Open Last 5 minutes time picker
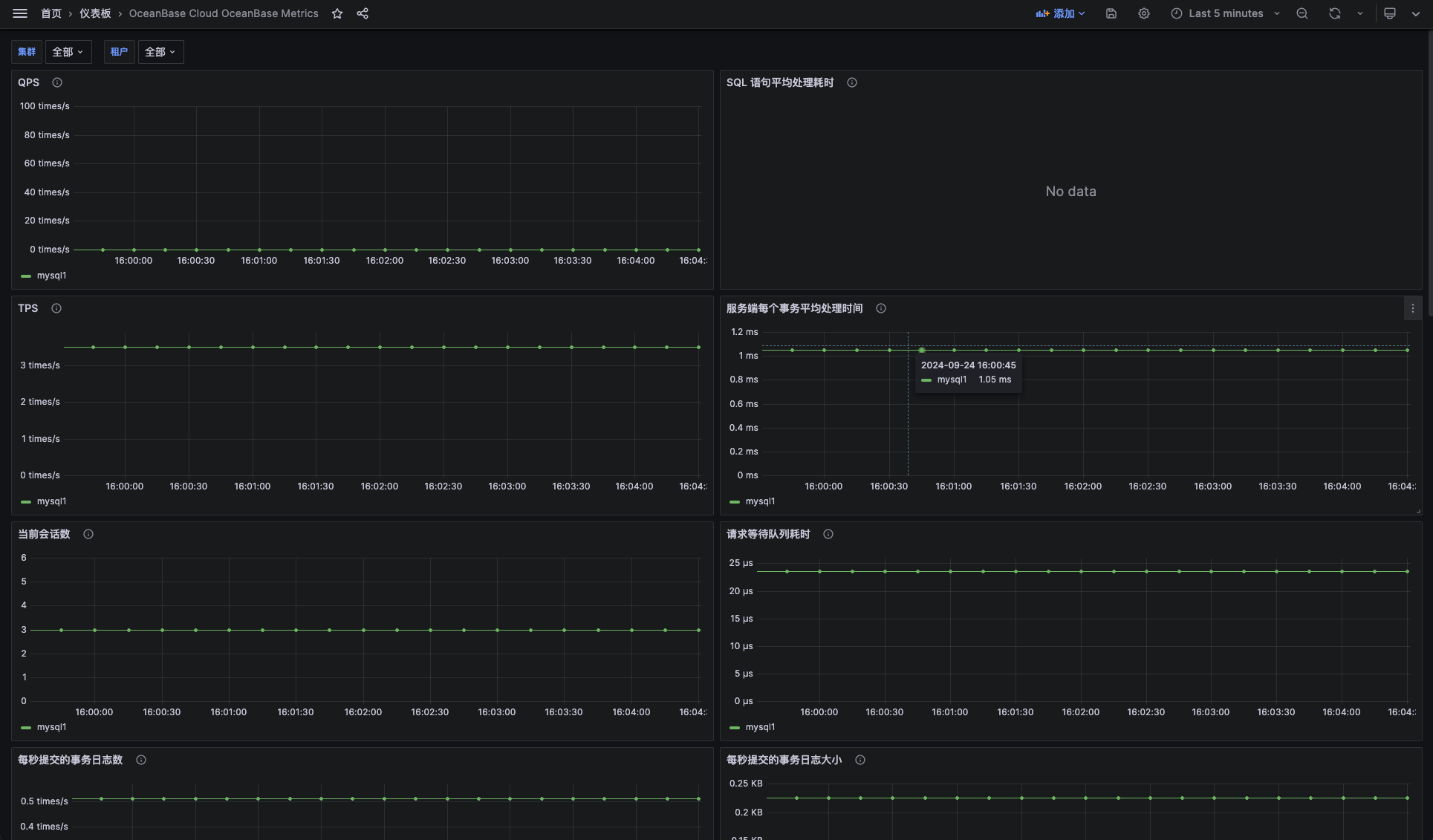The image size is (1433, 840). tap(1225, 13)
